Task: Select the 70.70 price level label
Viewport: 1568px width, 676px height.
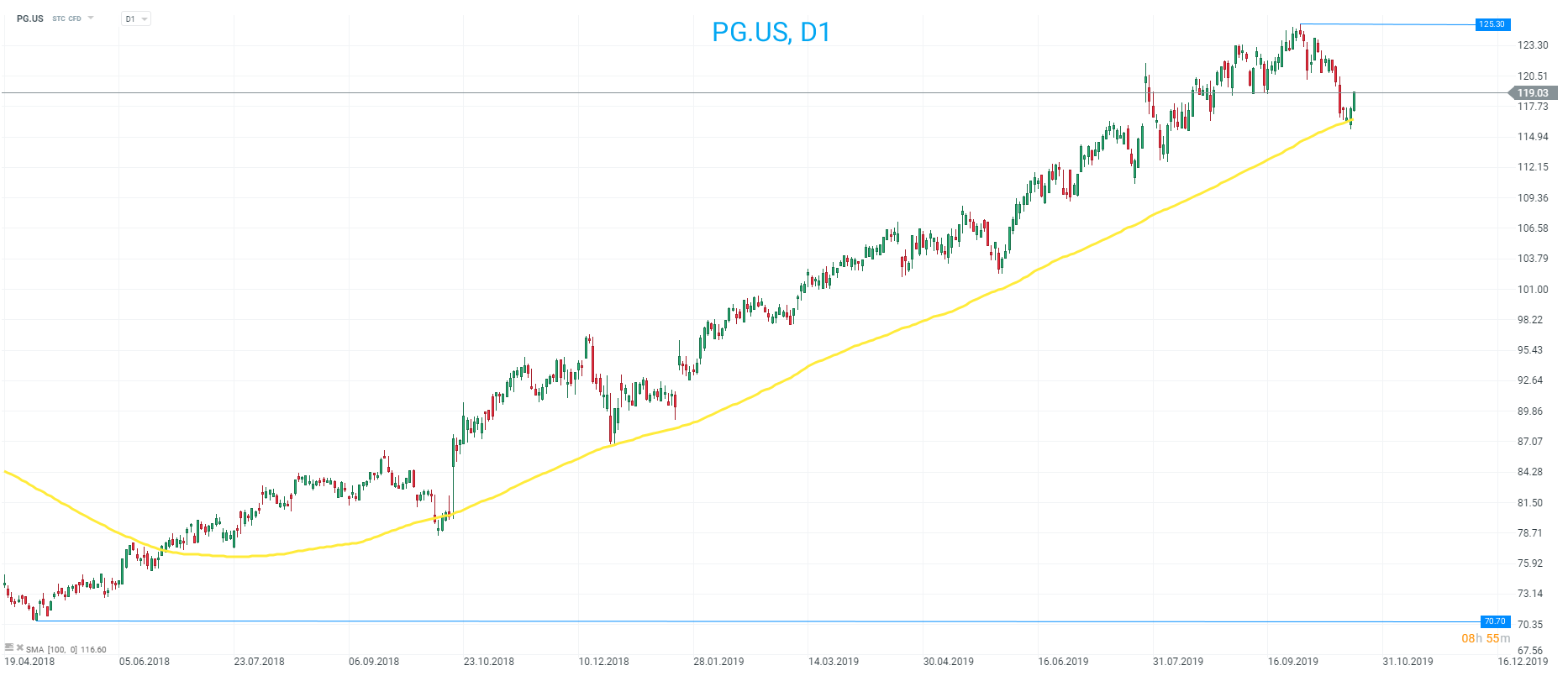Action: click(x=1494, y=621)
